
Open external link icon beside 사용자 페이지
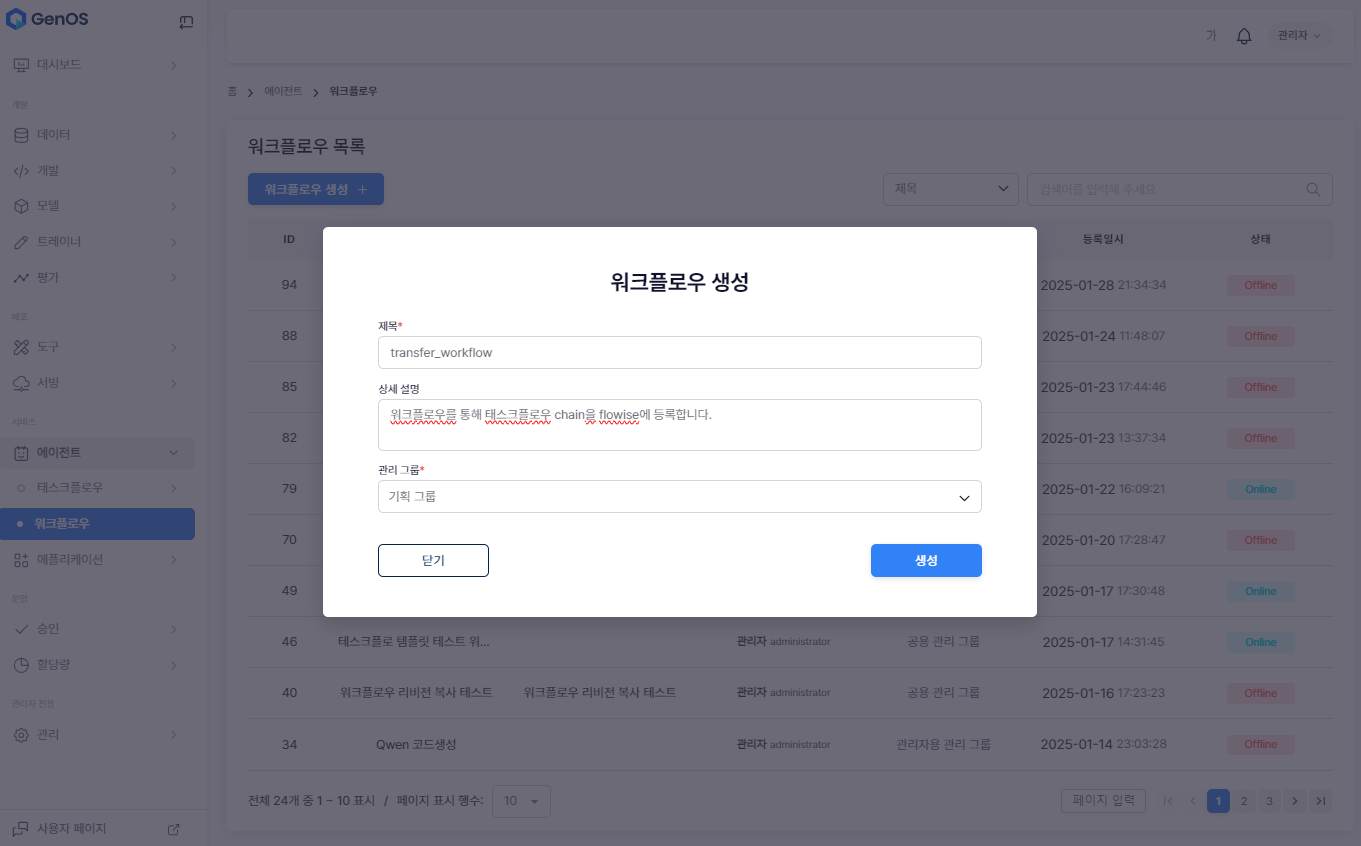(173, 829)
